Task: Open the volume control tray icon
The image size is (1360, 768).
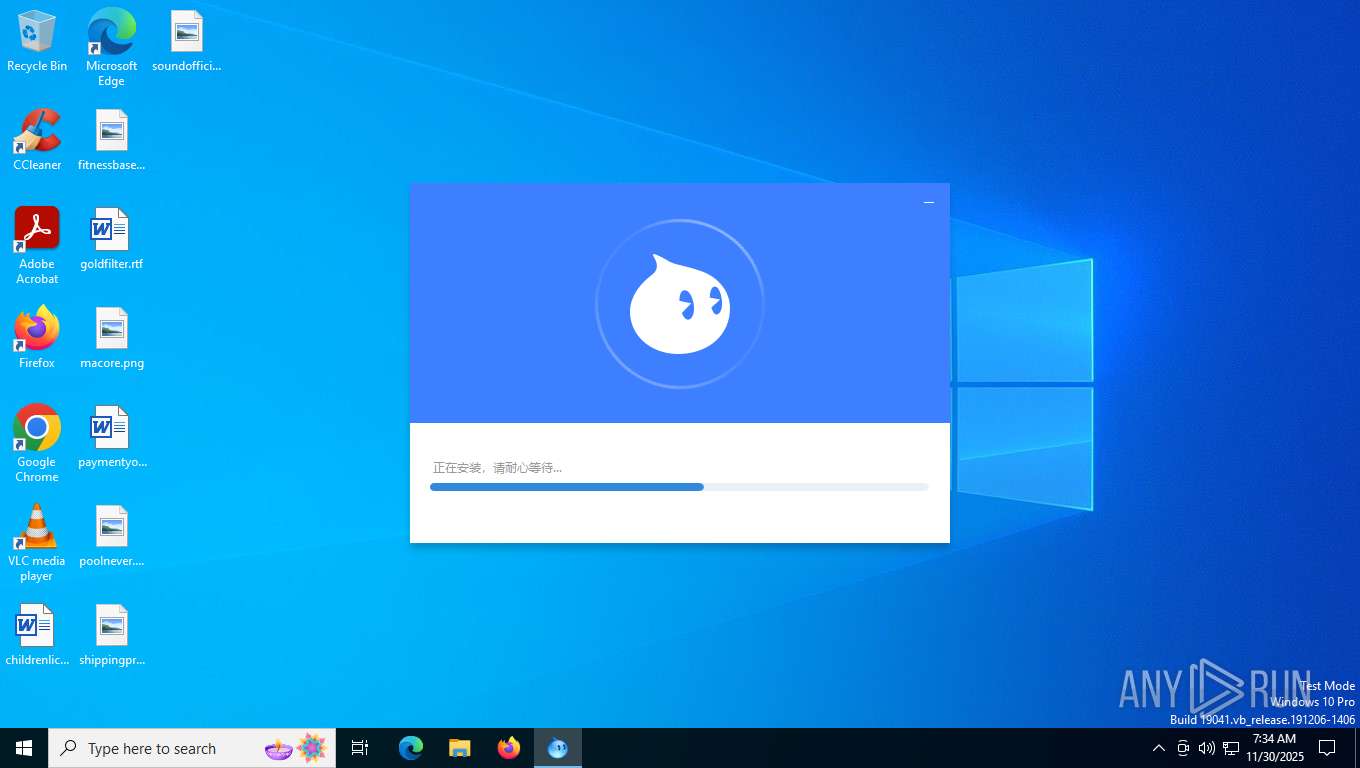Action: 1207,748
